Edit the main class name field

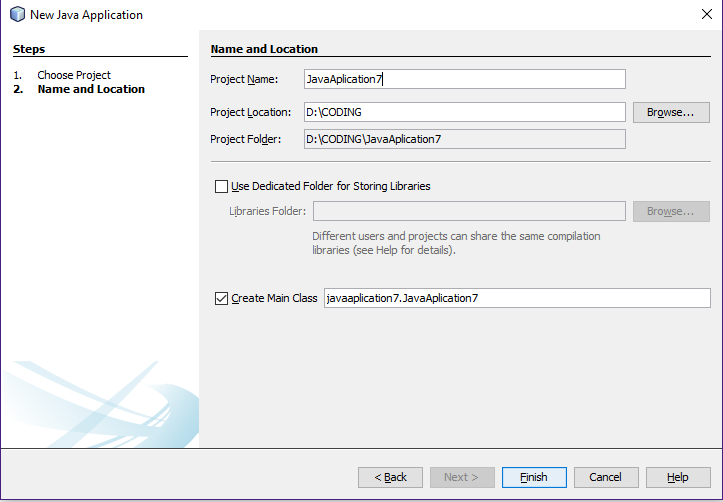pos(517,298)
